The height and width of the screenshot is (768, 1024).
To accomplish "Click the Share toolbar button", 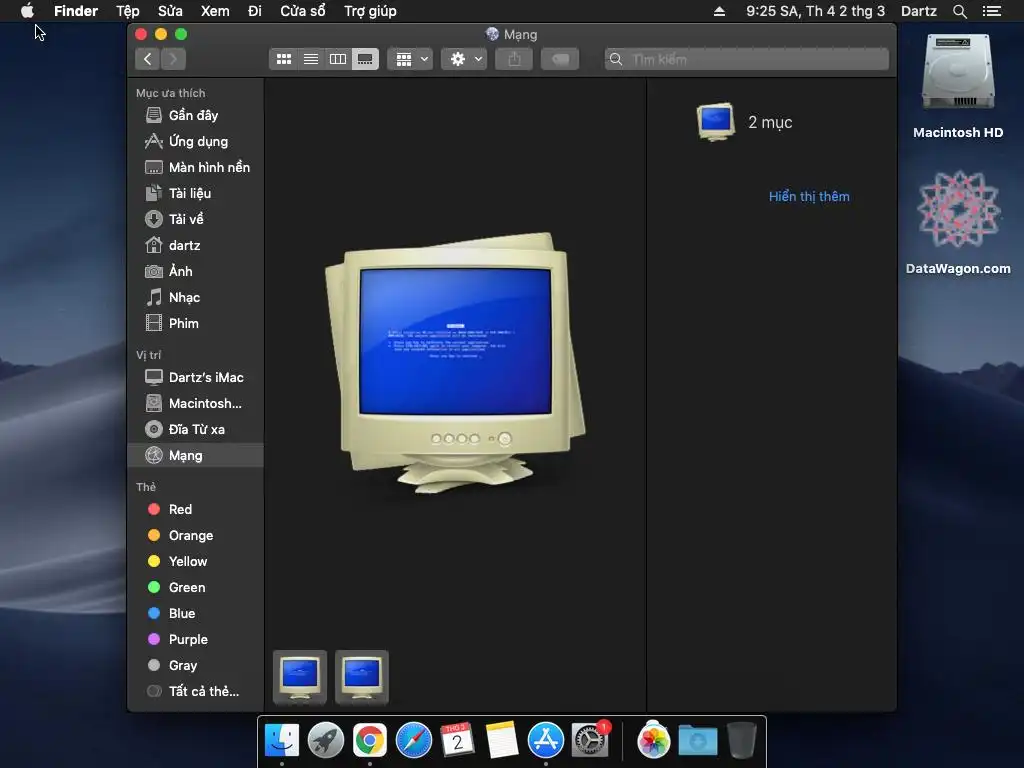I will pyautogui.click(x=515, y=59).
